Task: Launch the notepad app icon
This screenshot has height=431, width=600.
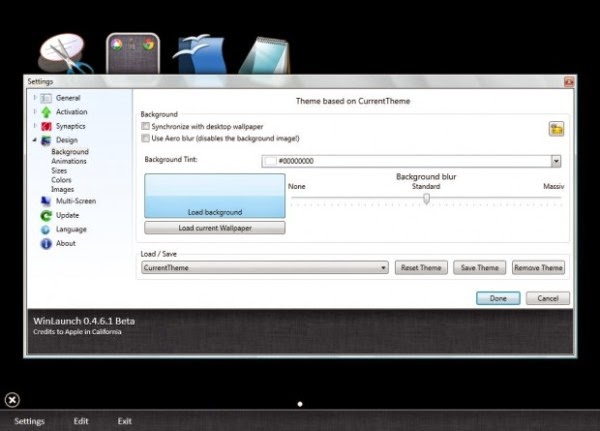Action: pos(264,55)
